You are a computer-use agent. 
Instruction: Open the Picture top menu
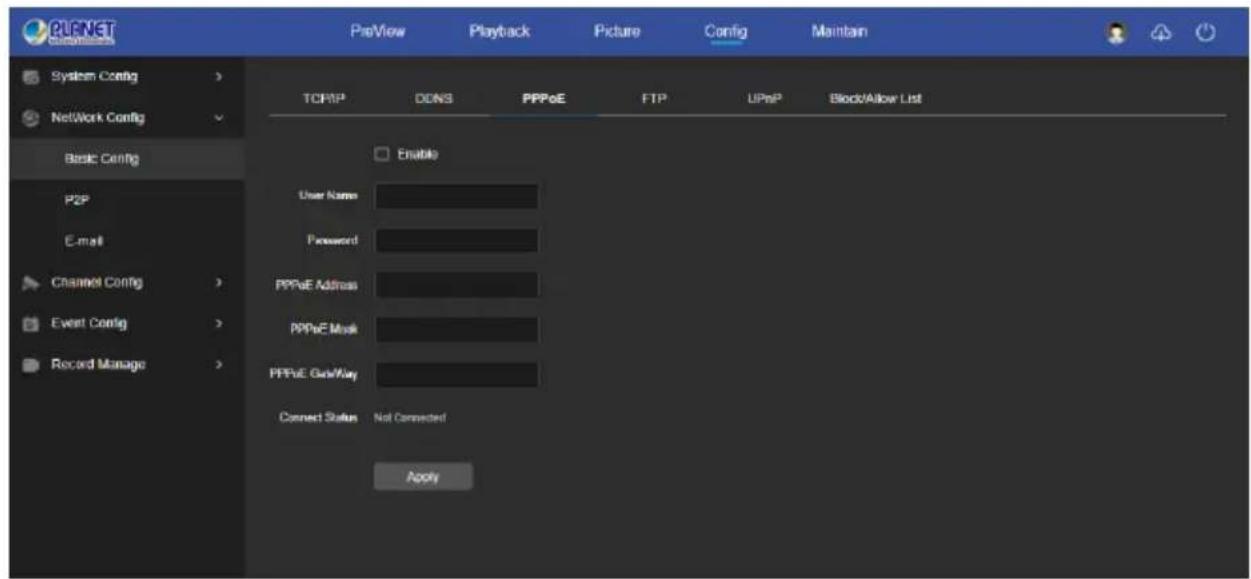coord(616,32)
